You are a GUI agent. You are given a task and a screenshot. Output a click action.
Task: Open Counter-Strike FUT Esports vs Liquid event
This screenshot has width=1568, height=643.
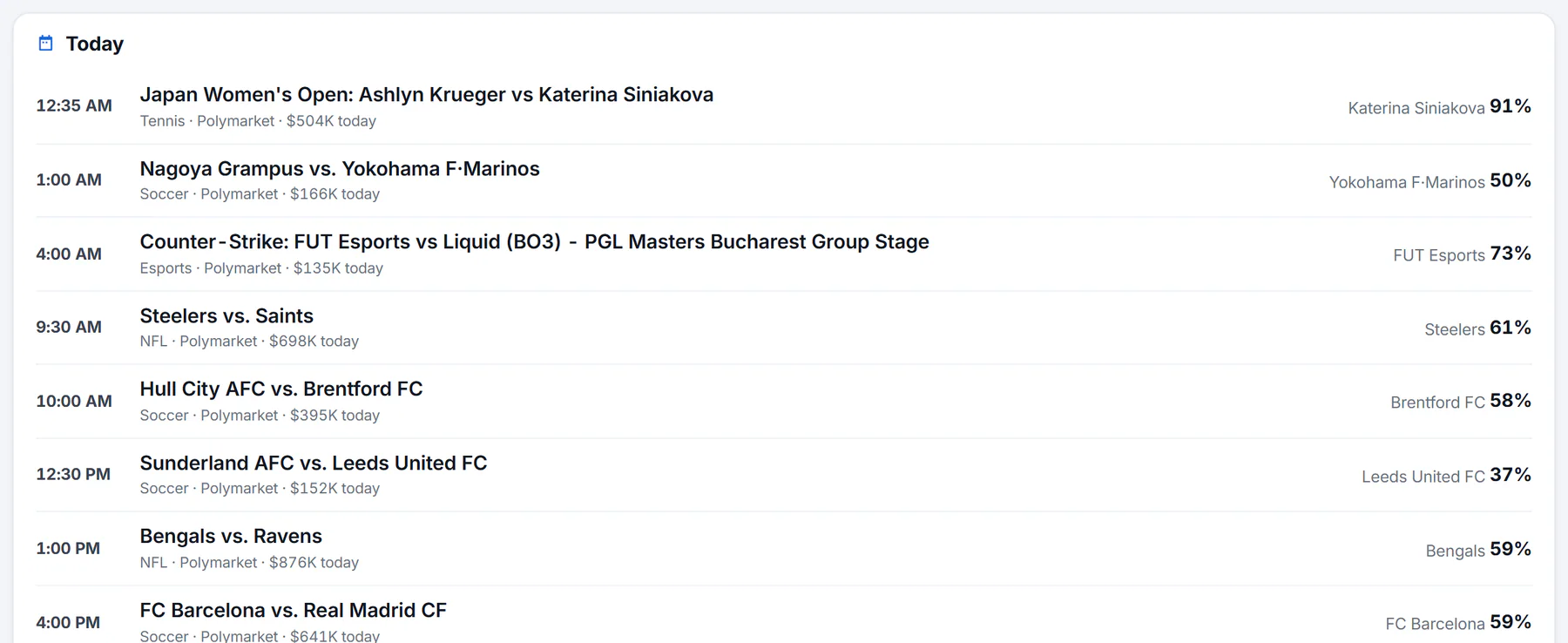click(x=535, y=241)
